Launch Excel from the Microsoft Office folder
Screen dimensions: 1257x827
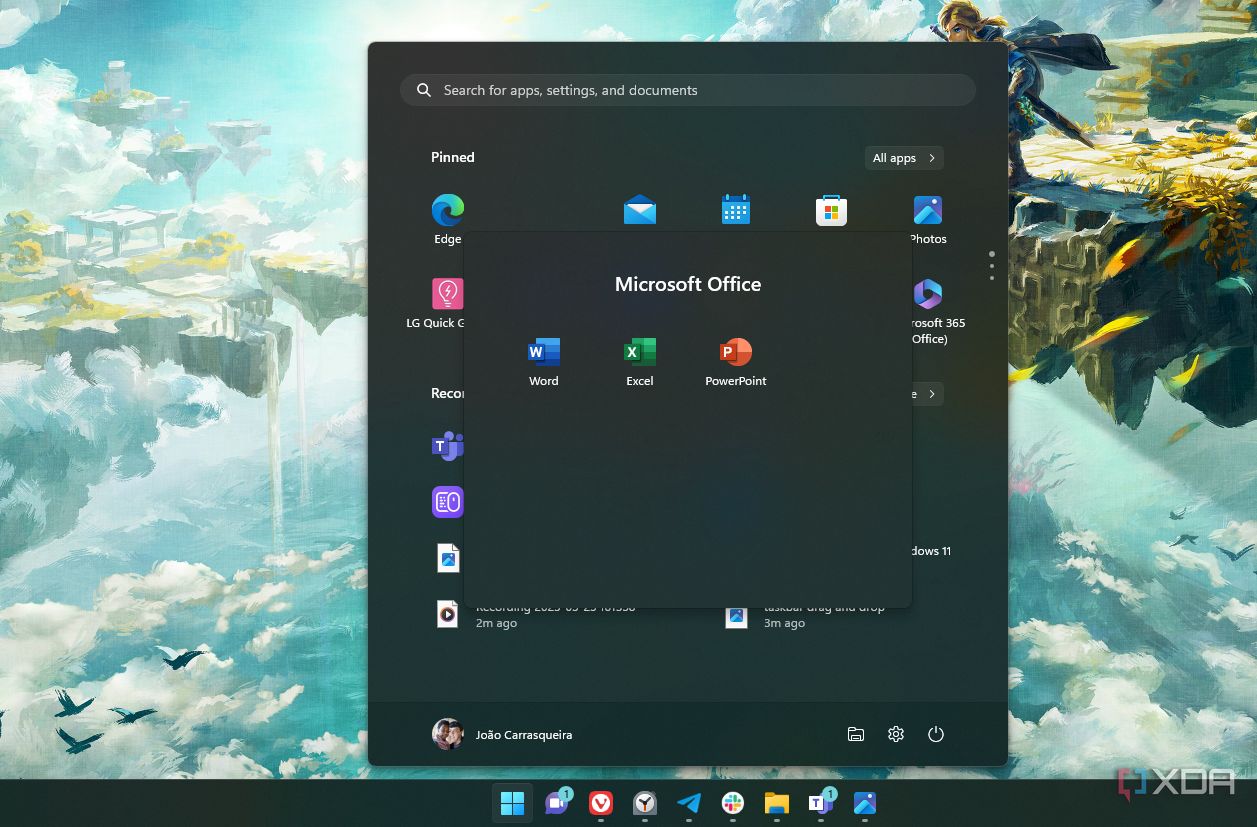640,362
